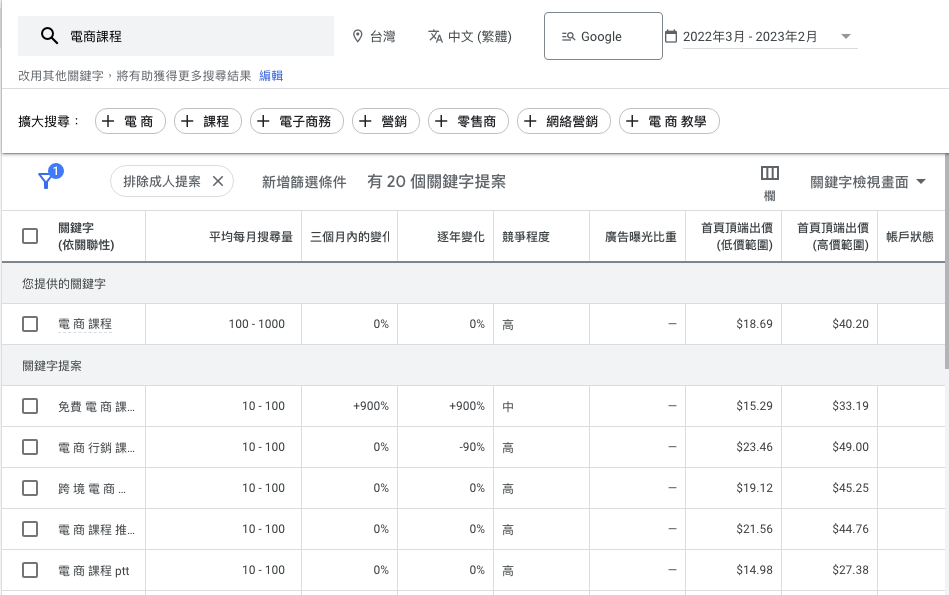Click the 電商 課程 keyword text

(85, 324)
